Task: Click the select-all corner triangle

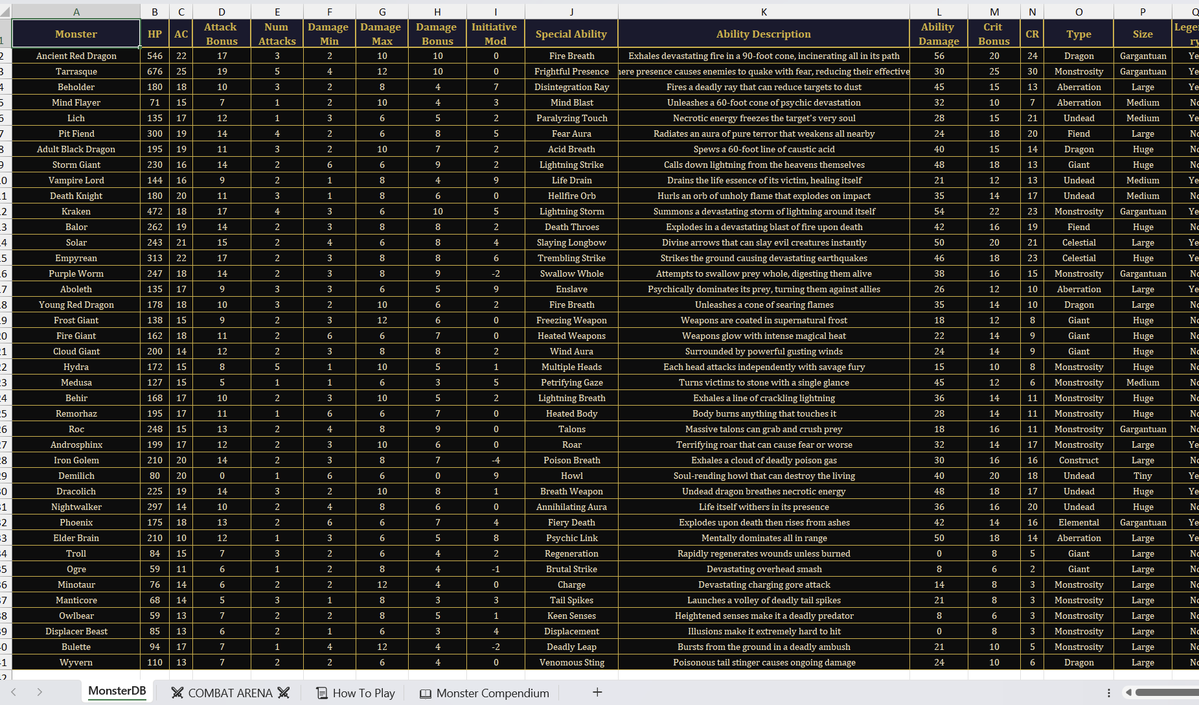Action: 6,11
